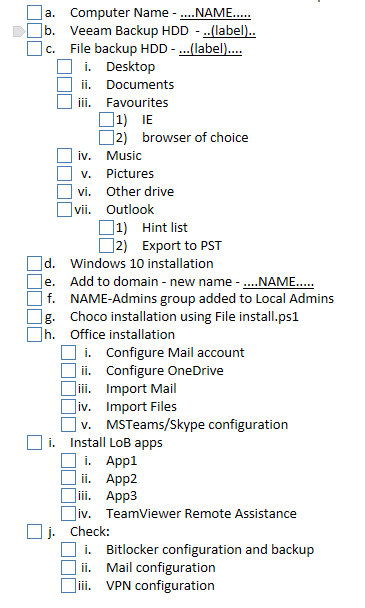The width and height of the screenshot is (365, 608).
Task: Check the Configure Mail account box
Action: pos(68,352)
